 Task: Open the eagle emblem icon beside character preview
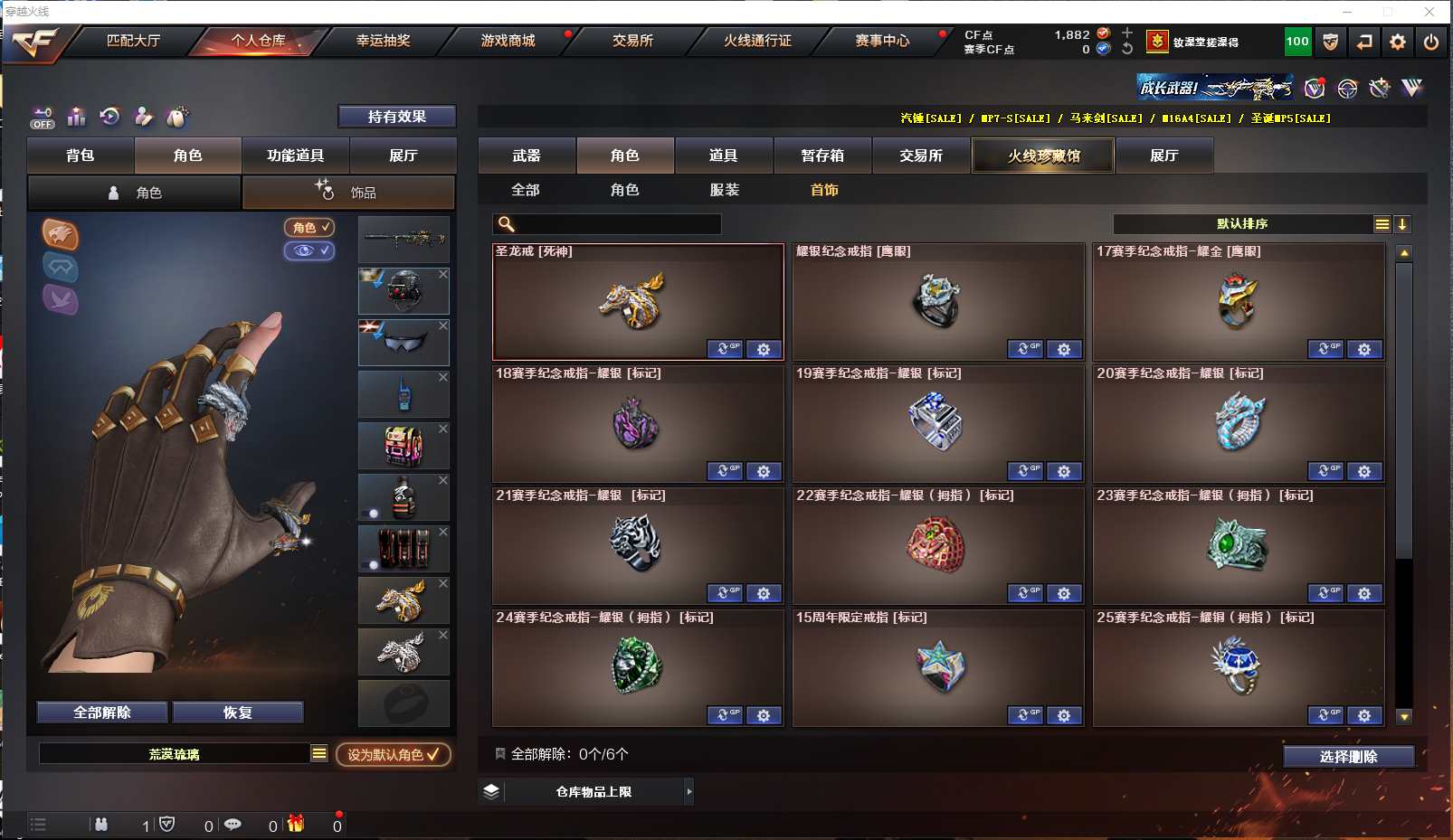click(x=61, y=235)
